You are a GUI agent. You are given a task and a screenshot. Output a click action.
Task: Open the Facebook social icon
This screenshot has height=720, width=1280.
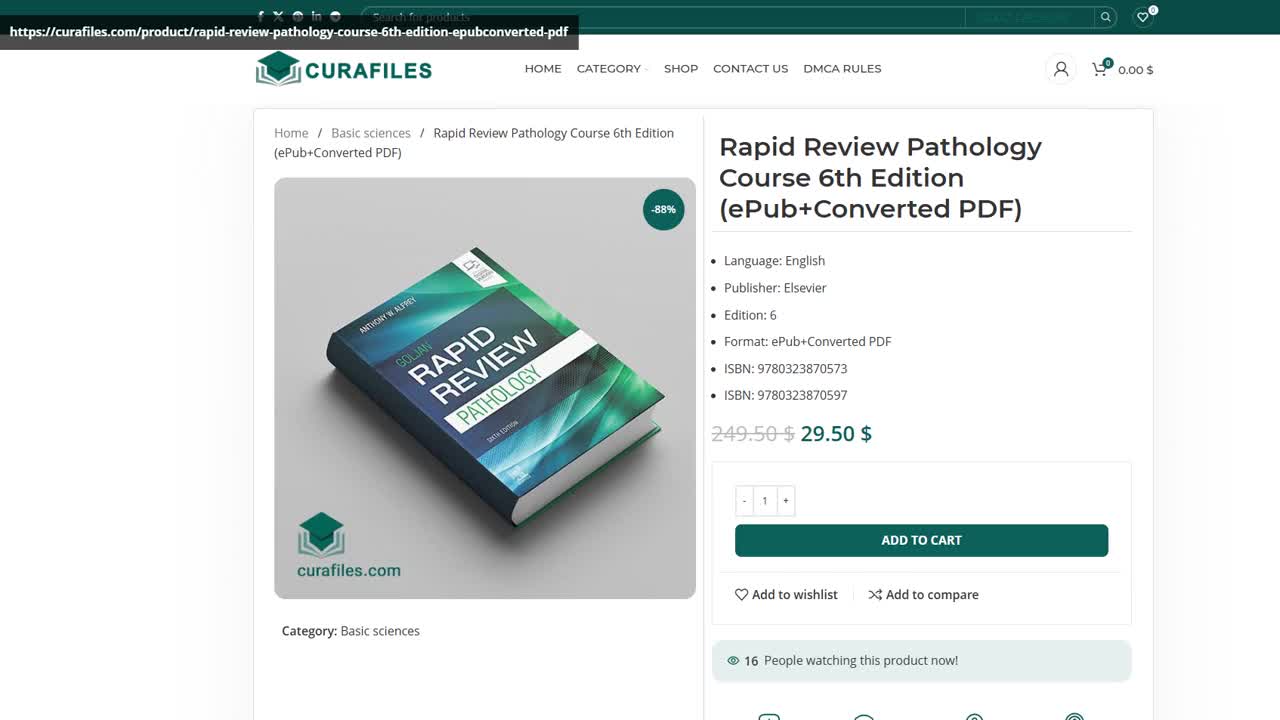point(261,16)
